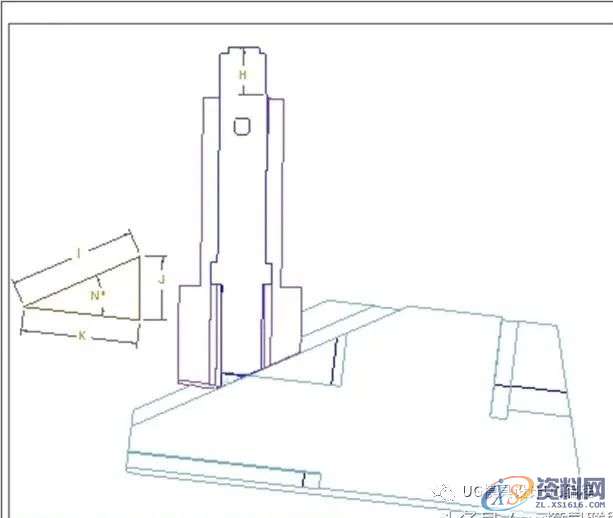Click the short dark vertical line behind shaft

pos(338,360)
